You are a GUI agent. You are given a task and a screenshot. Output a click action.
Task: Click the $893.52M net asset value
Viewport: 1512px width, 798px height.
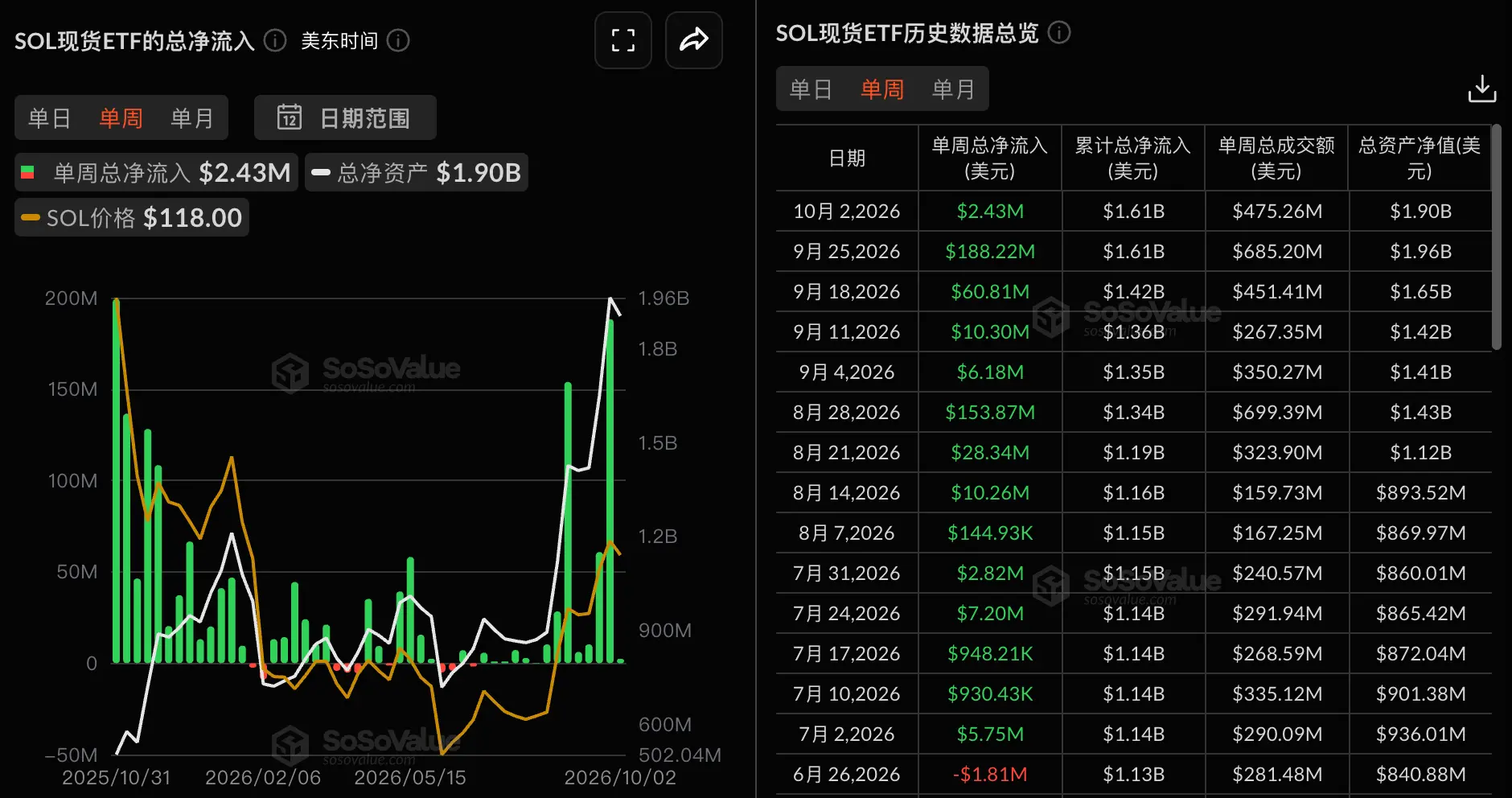click(x=1420, y=492)
